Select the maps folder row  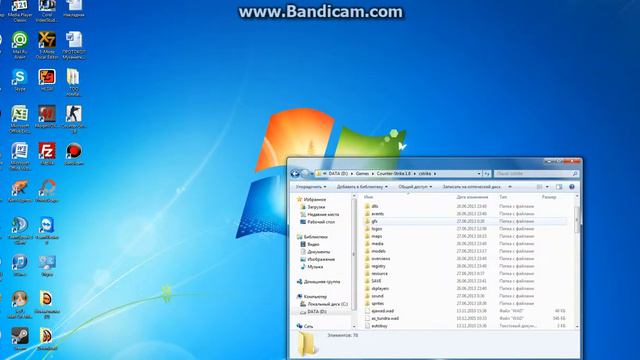(x=465, y=236)
